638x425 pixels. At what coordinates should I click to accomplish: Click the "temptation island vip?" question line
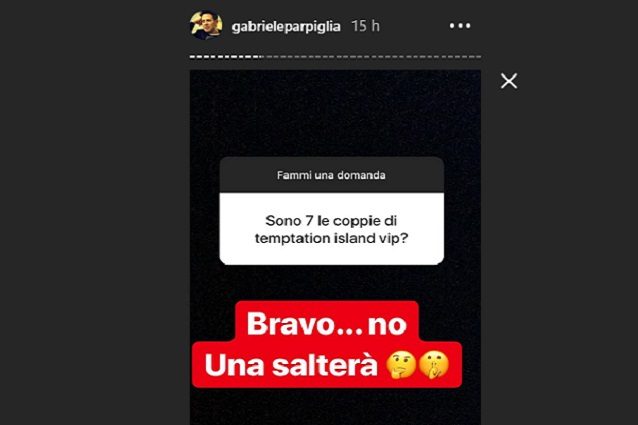point(331,238)
